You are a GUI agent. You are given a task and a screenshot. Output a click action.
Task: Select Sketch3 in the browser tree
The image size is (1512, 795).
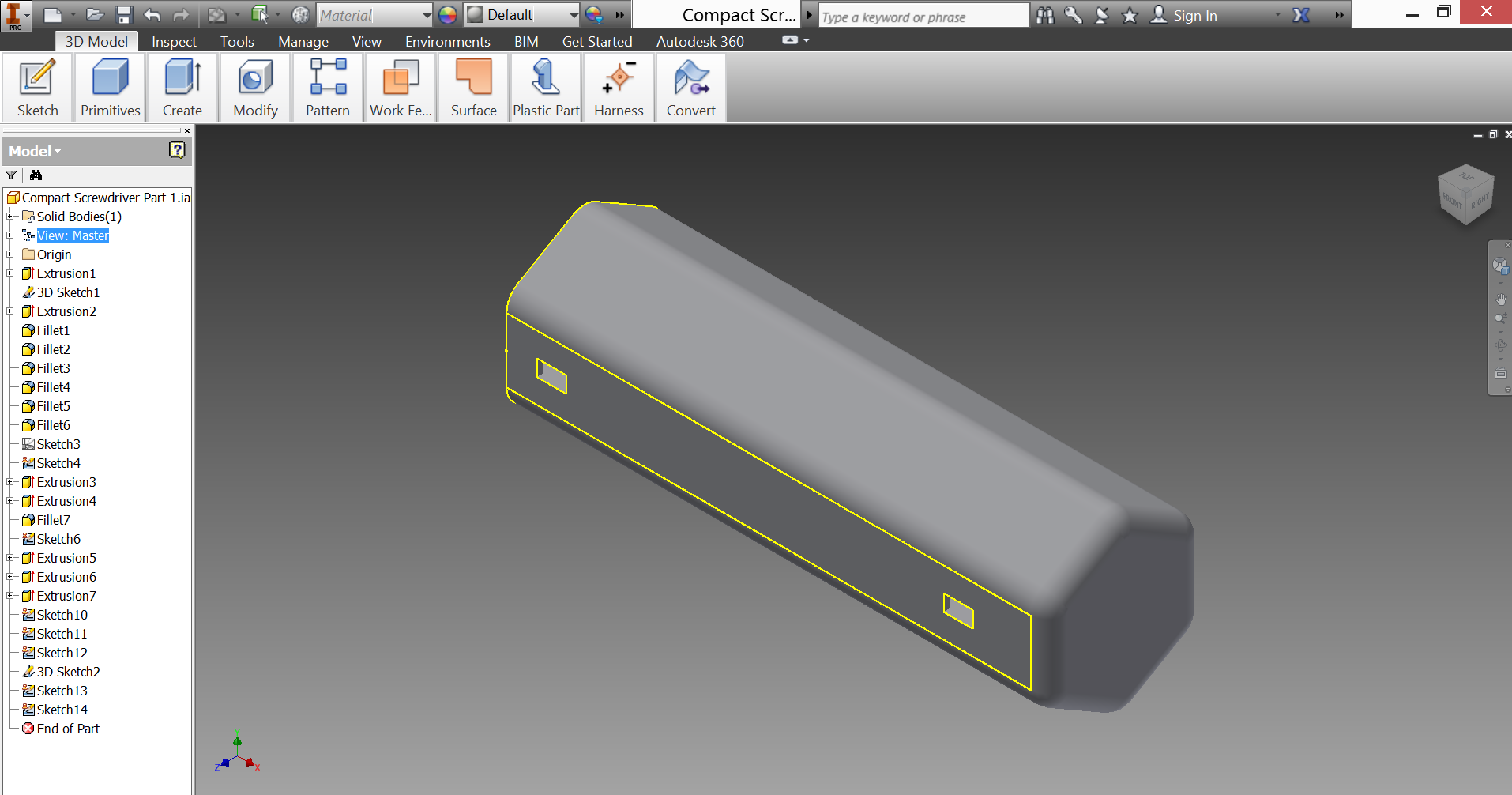[x=58, y=444]
